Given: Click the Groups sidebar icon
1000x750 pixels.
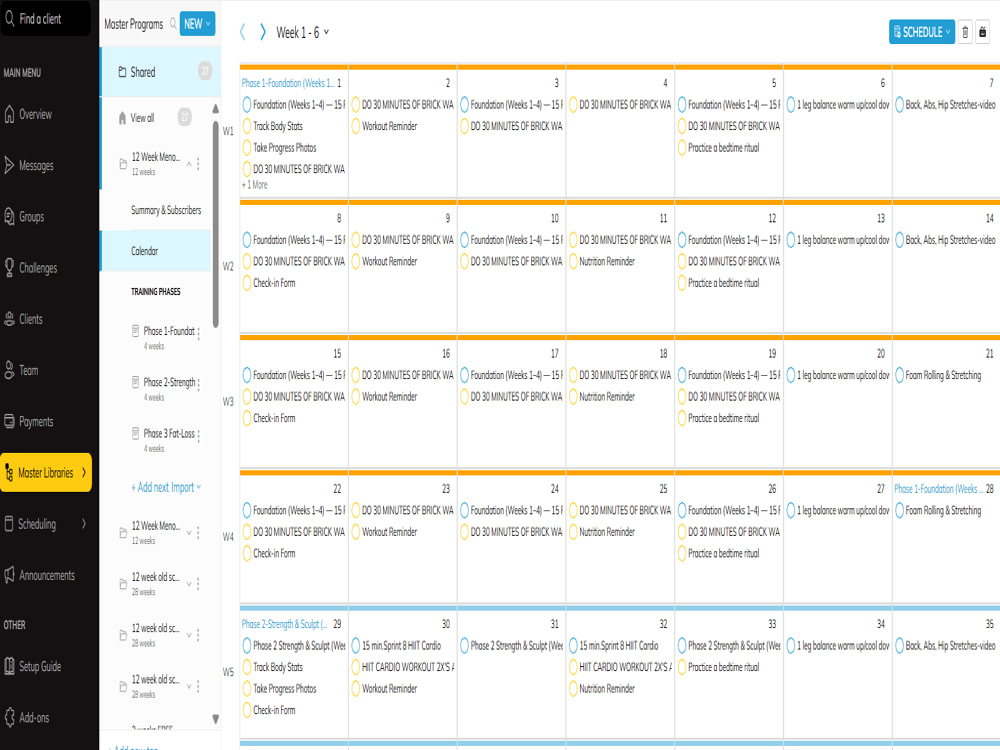Looking at the screenshot, I should pos(10,216).
